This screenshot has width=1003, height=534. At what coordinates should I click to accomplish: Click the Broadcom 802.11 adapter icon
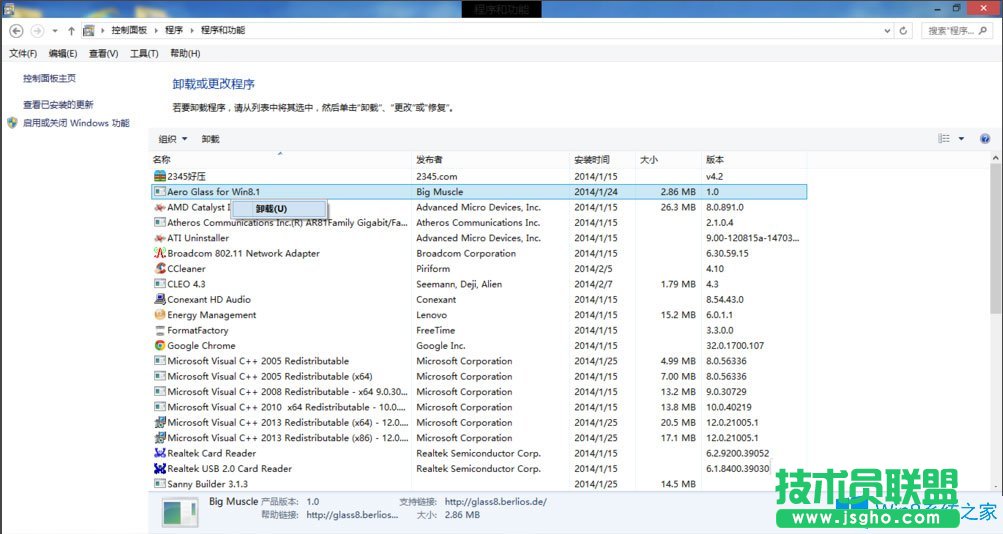pyautogui.click(x=160, y=253)
